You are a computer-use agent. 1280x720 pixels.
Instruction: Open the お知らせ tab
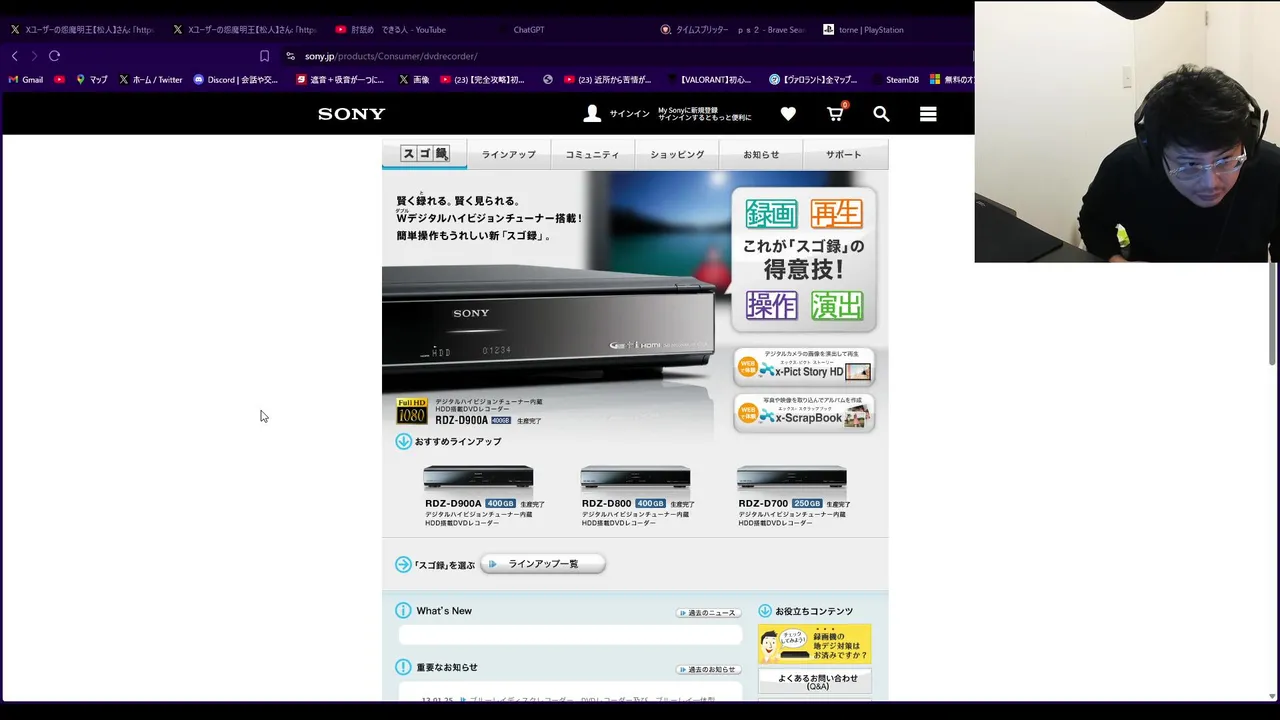(761, 154)
